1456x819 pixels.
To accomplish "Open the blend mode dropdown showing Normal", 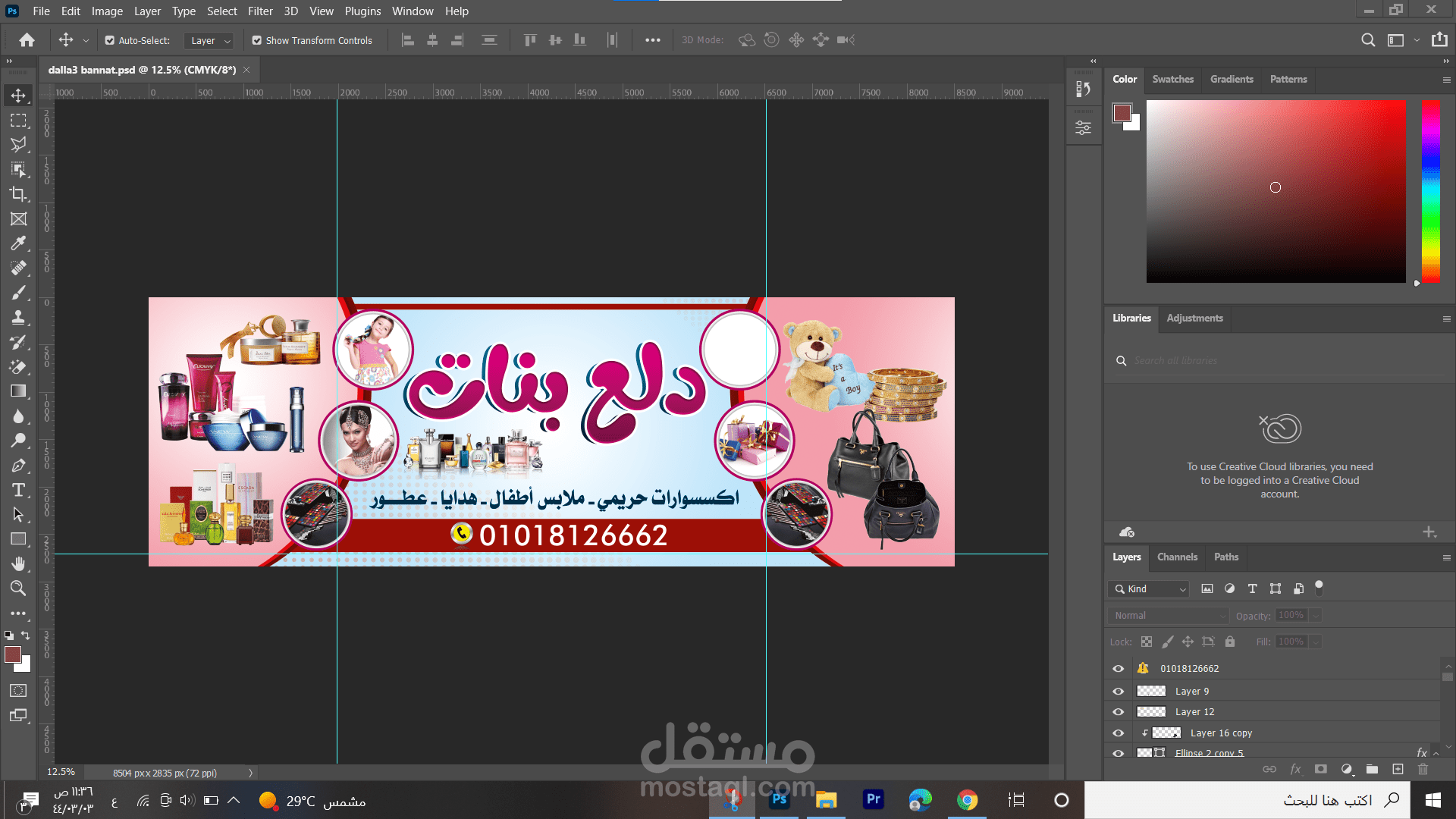I will tap(1167, 615).
